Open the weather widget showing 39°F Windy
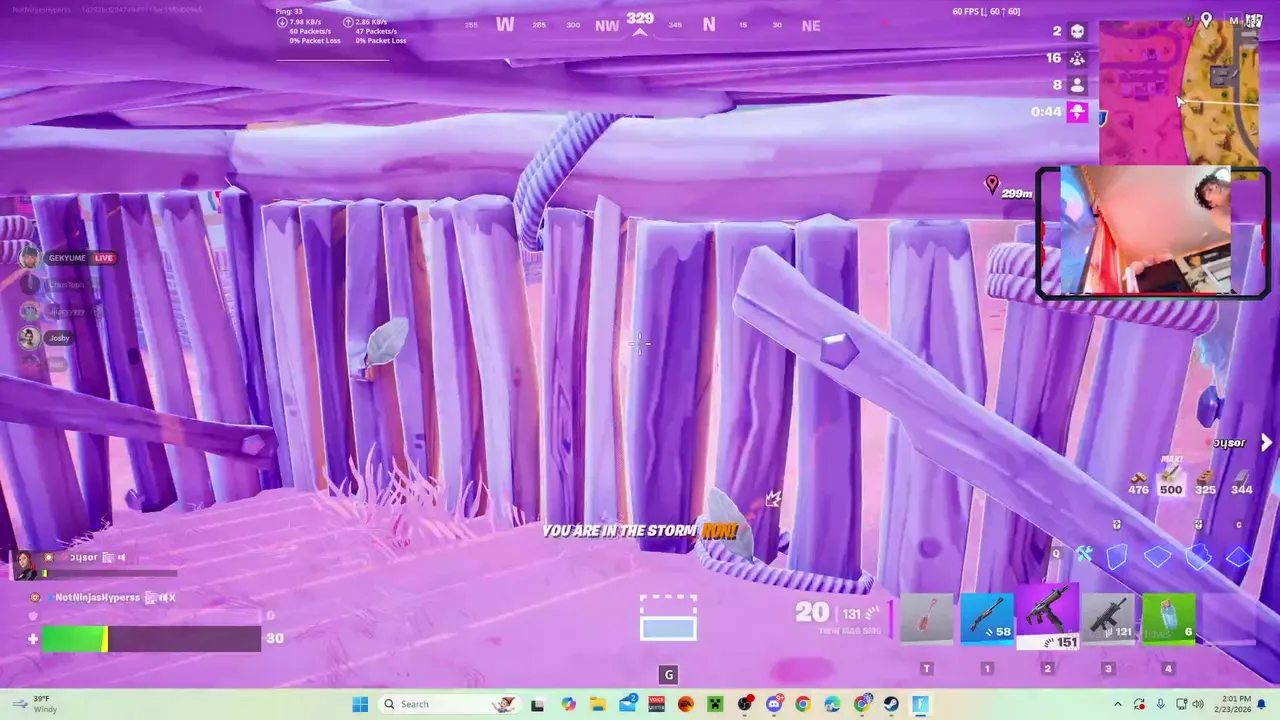This screenshot has height=720, width=1280. pyautogui.click(x=35, y=704)
